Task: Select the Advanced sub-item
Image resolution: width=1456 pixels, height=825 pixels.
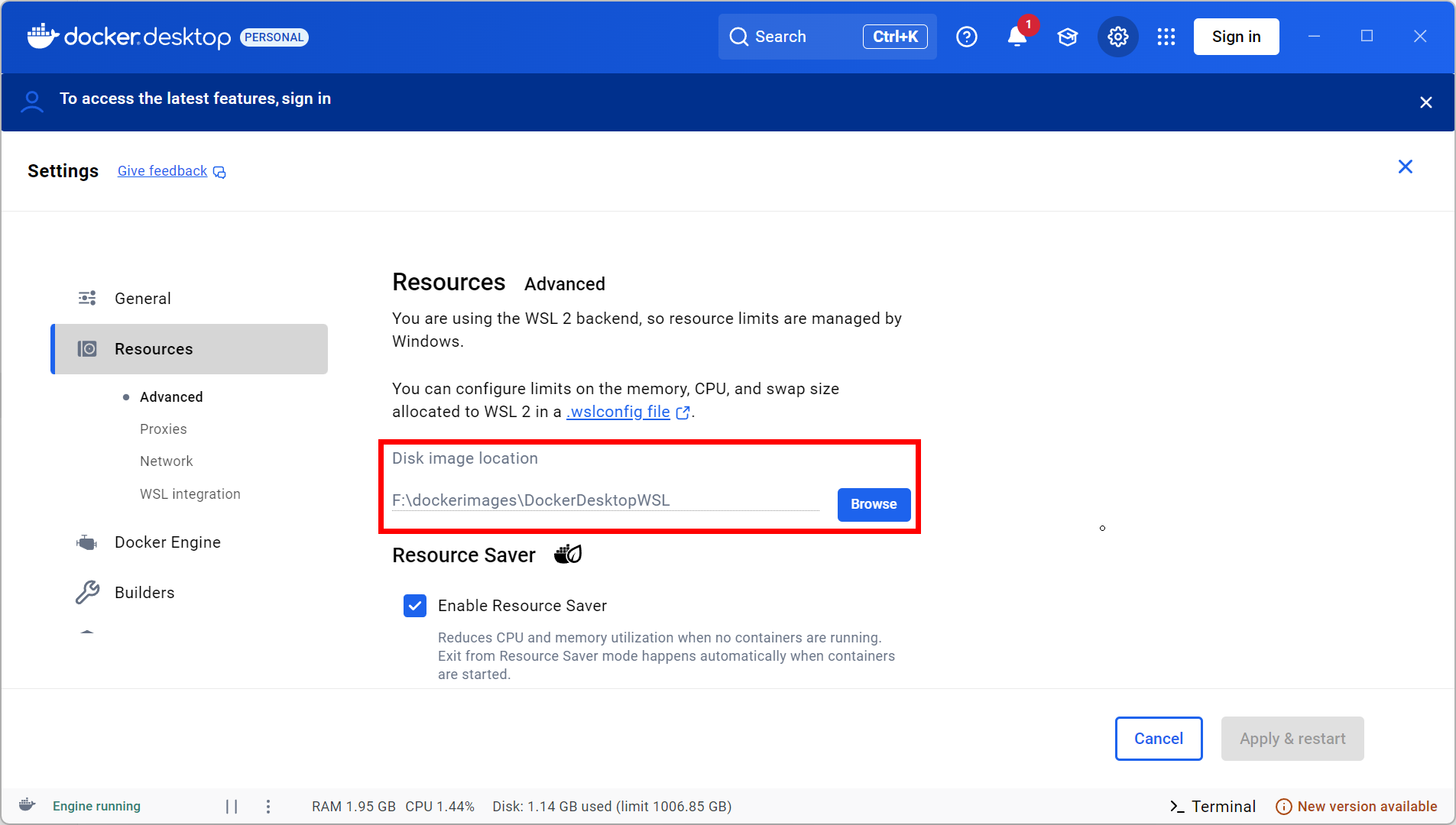Action: pyautogui.click(x=171, y=397)
